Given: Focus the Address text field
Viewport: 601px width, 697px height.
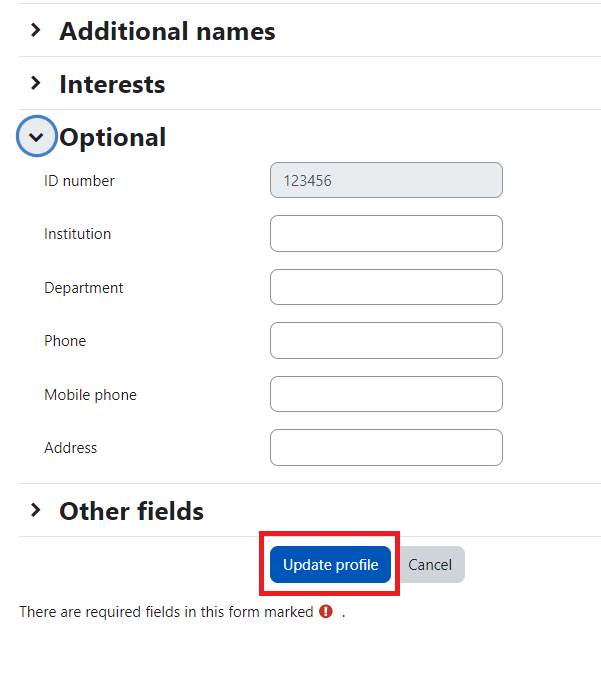Looking at the screenshot, I should coord(386,448).
